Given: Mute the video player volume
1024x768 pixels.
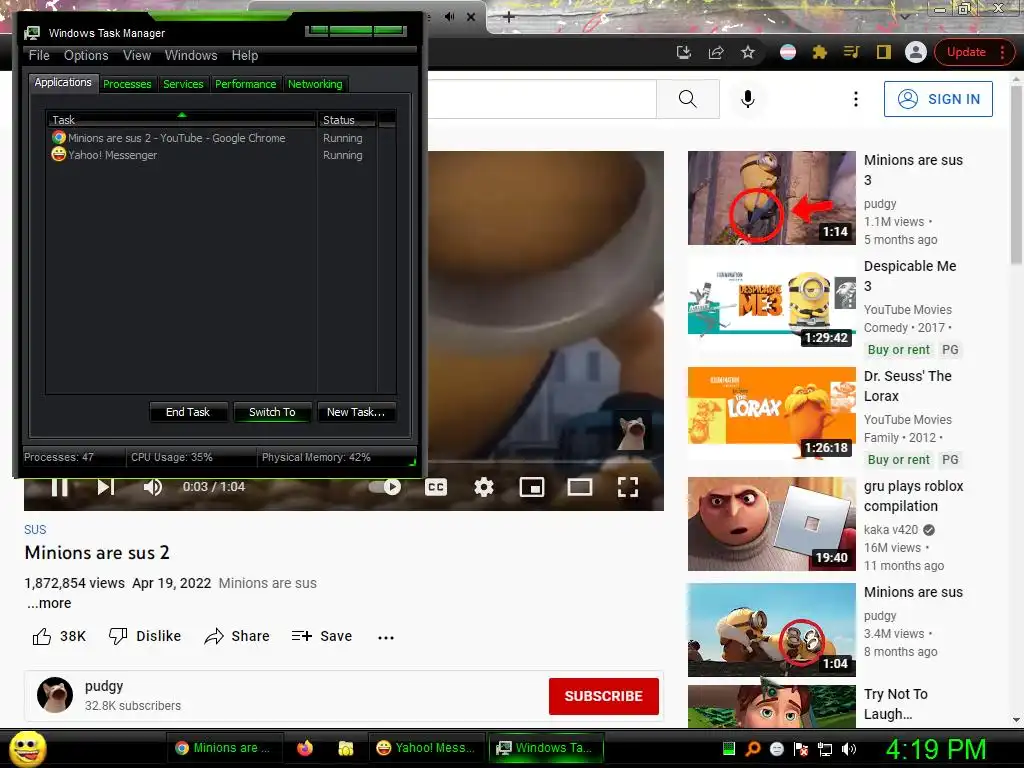Looking at the screenshot, I should (x=152, y=487).
